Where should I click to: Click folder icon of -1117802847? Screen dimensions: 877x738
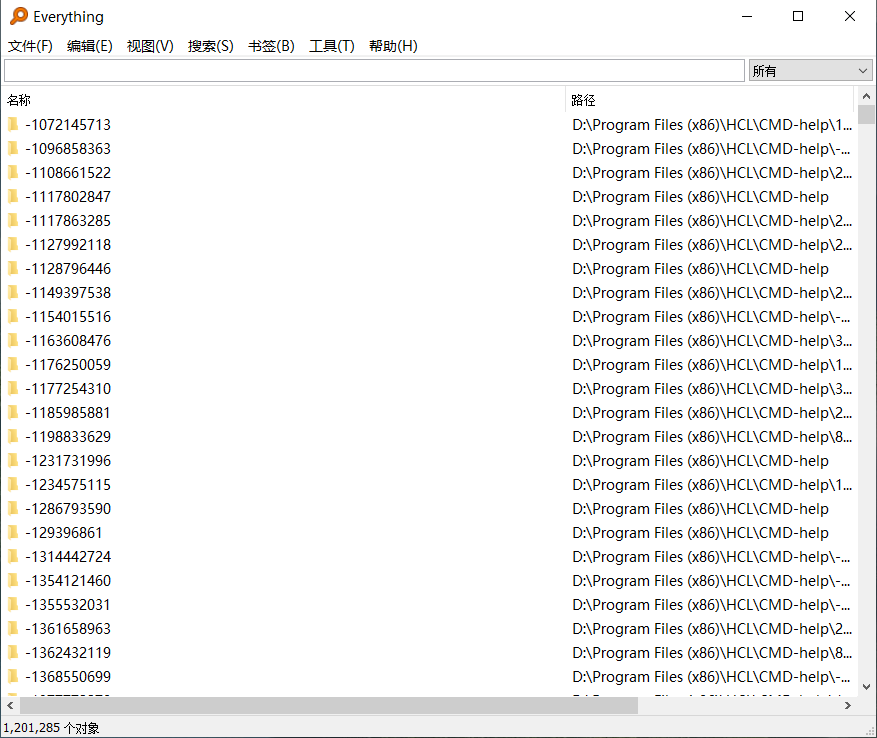click(13, 196)
